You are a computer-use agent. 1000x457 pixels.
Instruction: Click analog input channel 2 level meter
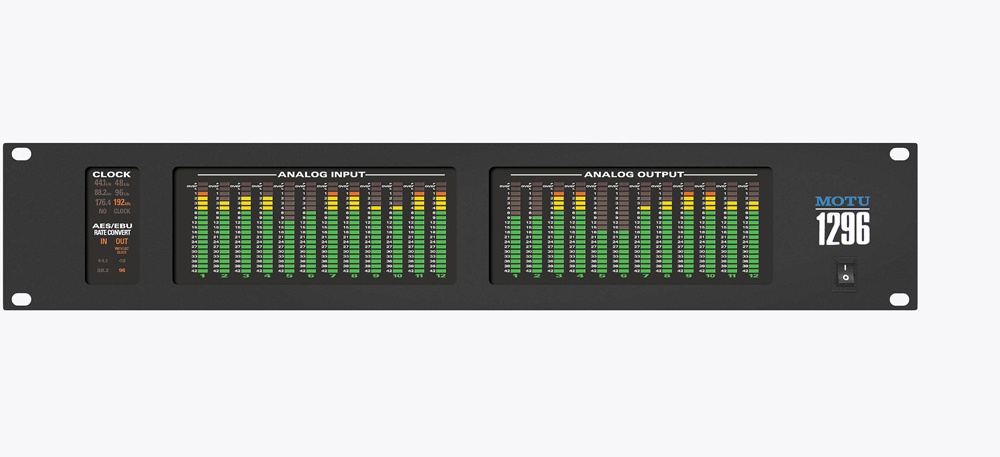coord(224,228)
